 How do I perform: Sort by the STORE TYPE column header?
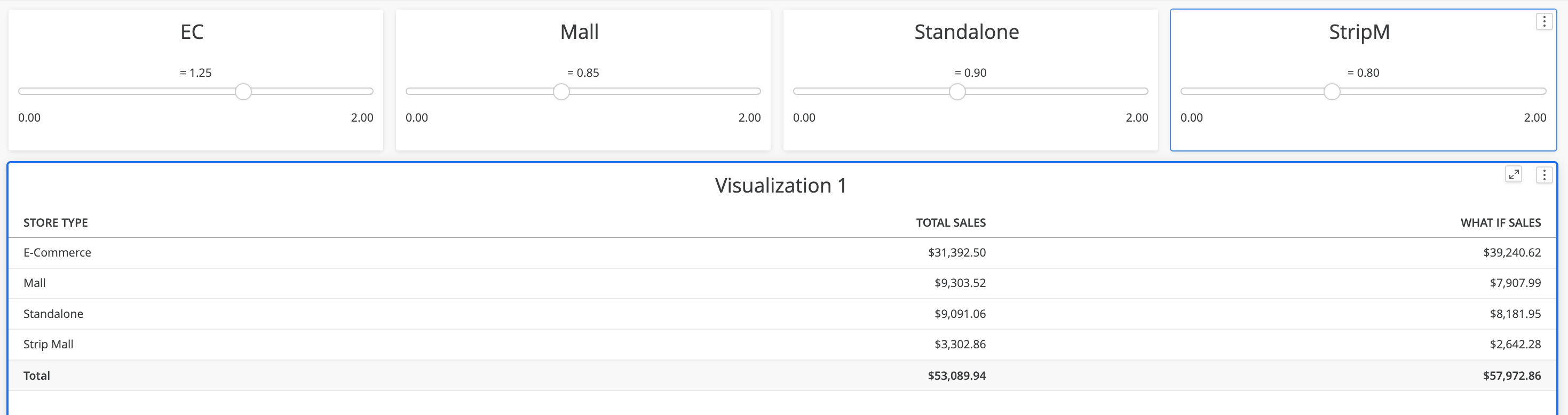coord(56,223)
